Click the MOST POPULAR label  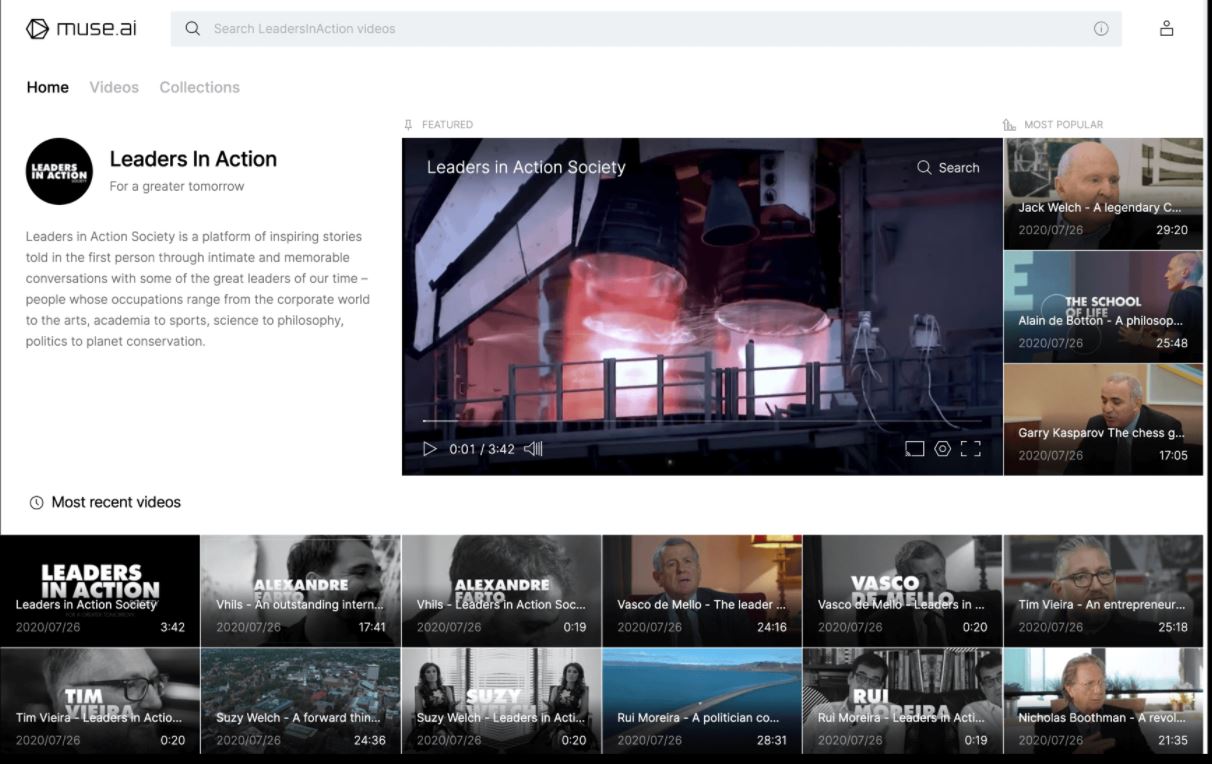click(1063, 125)
